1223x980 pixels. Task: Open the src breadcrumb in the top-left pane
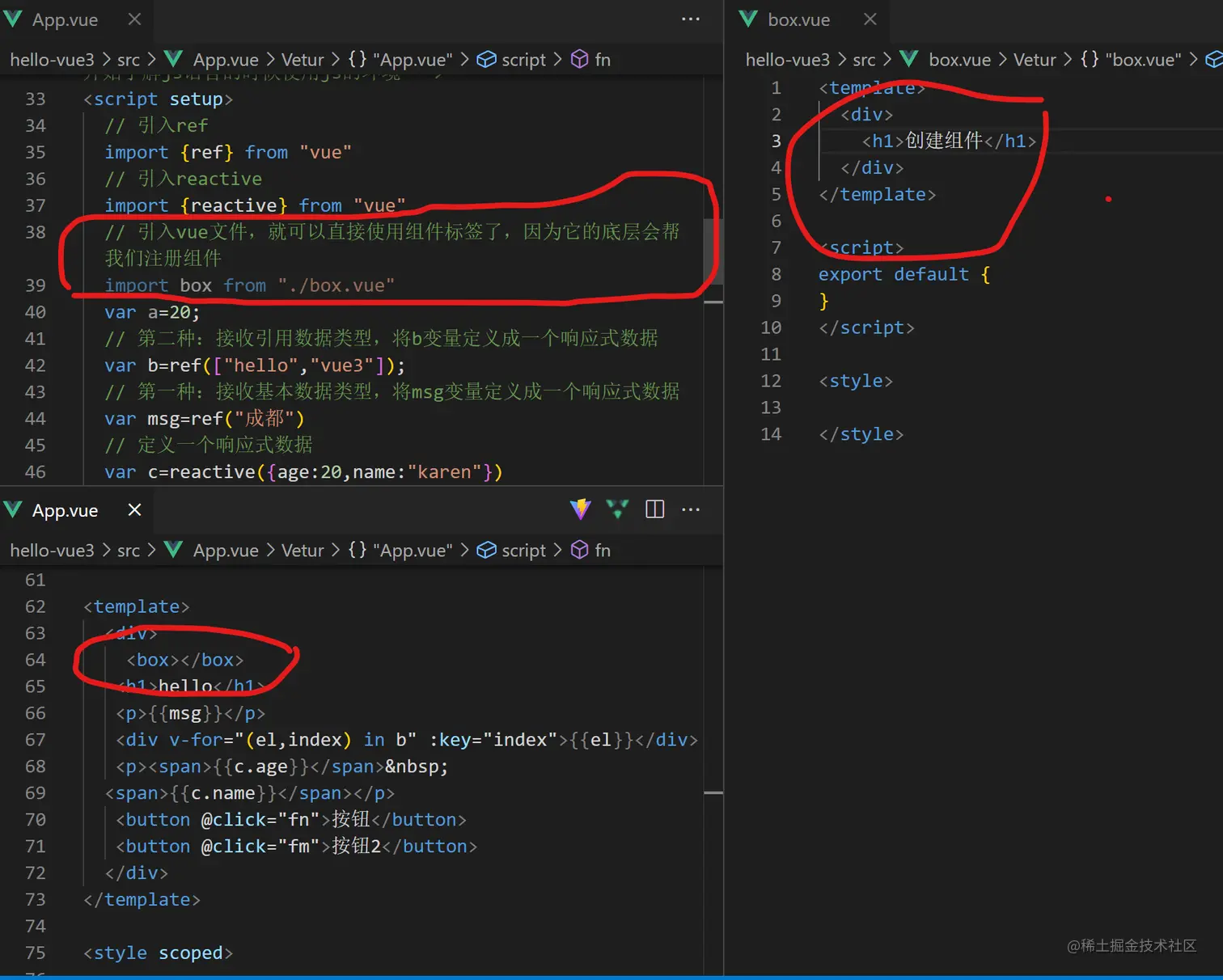(x=129, y=60)
